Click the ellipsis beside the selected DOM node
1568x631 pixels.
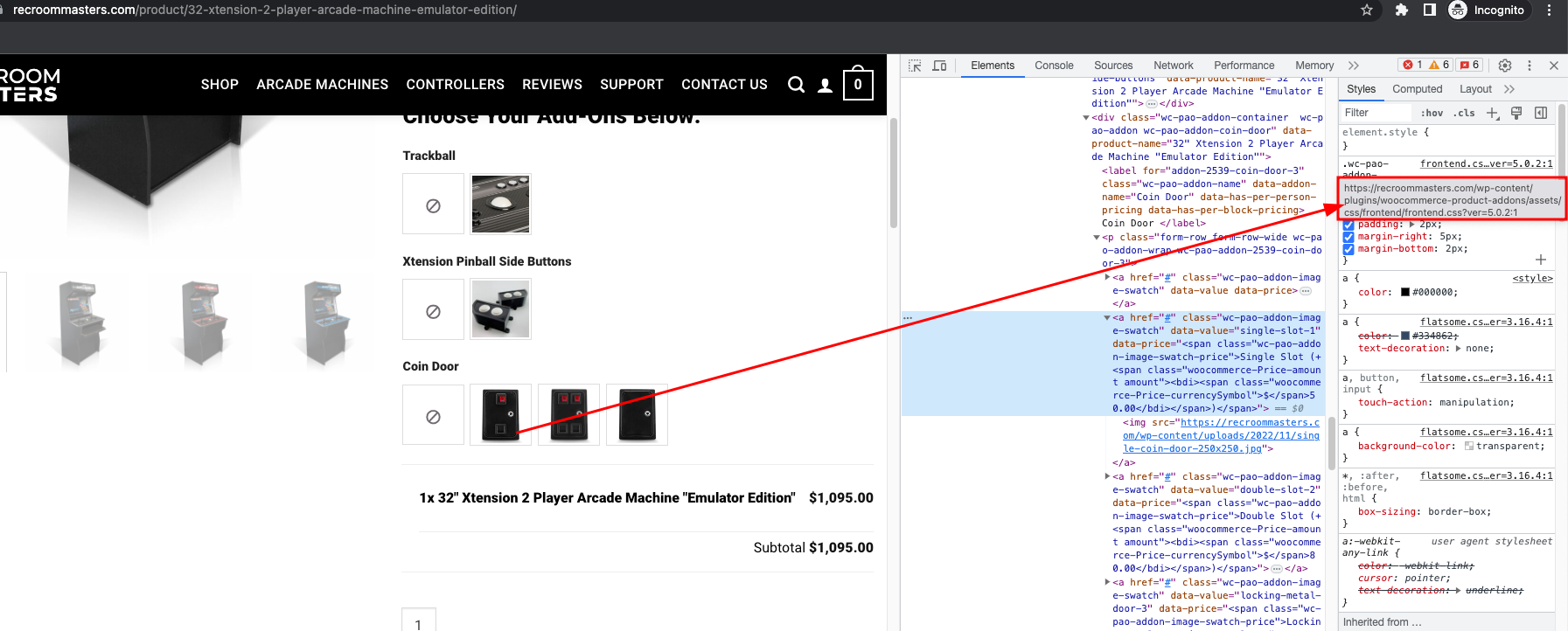[x=908, y=318]
